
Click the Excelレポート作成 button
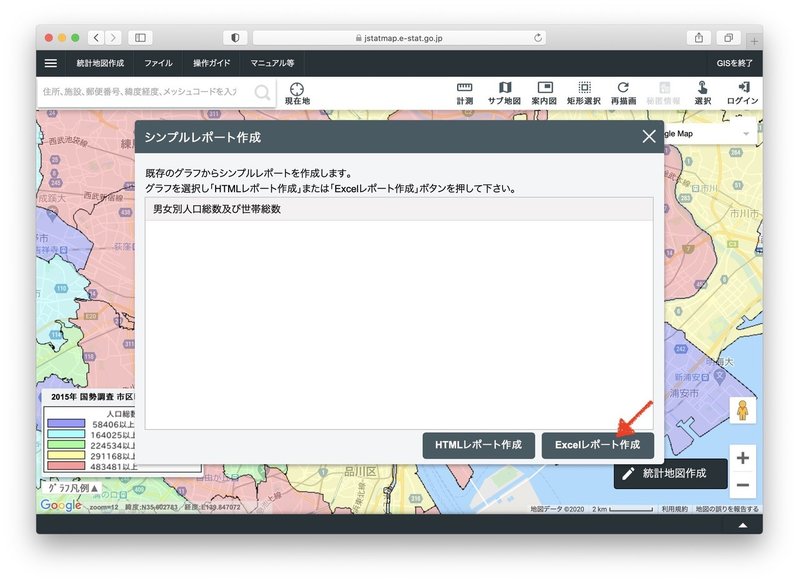597,445
